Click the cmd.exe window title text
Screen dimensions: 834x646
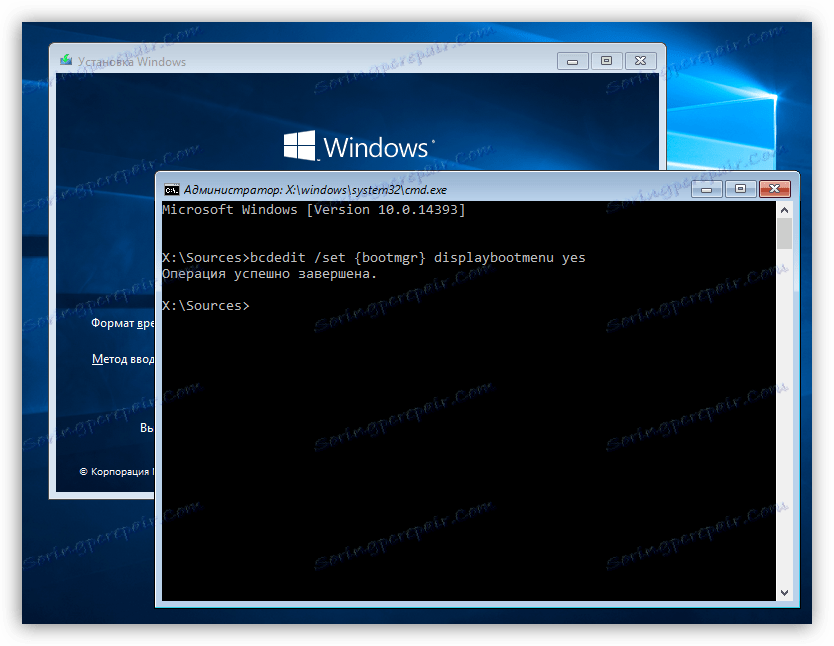click(315, 190)
